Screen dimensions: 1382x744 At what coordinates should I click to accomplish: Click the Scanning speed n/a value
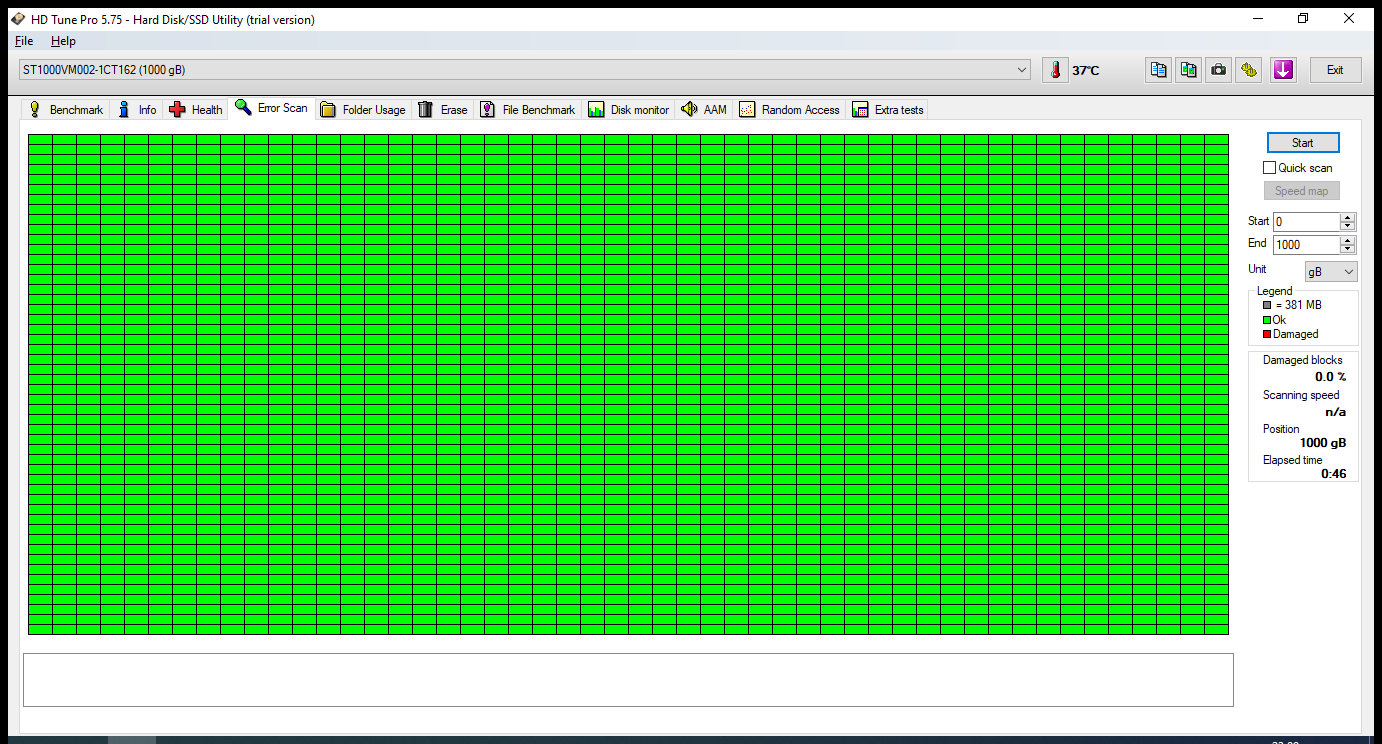[x=1335, y=412]
